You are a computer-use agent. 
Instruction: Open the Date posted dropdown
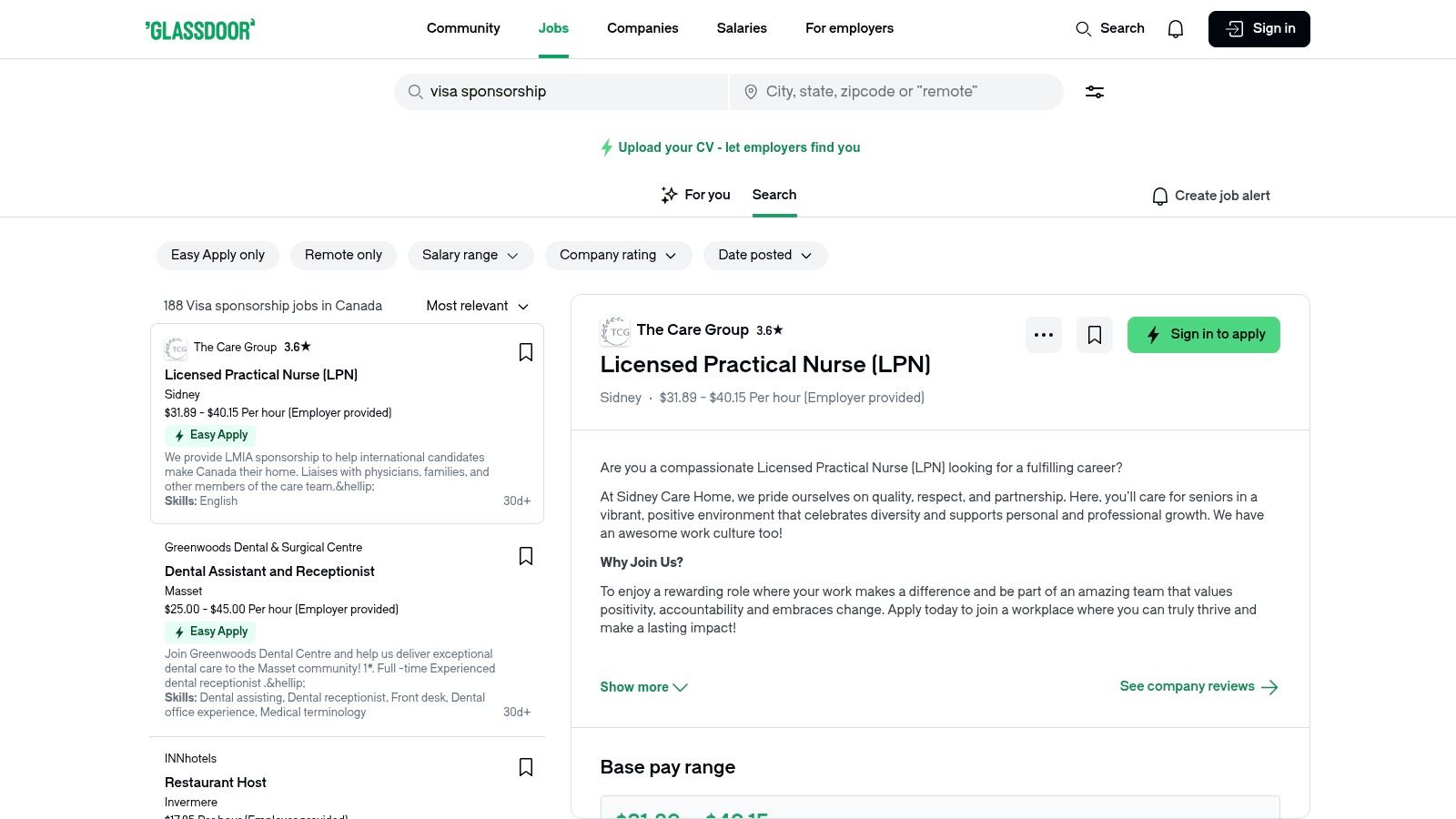[x=765, y=256]
